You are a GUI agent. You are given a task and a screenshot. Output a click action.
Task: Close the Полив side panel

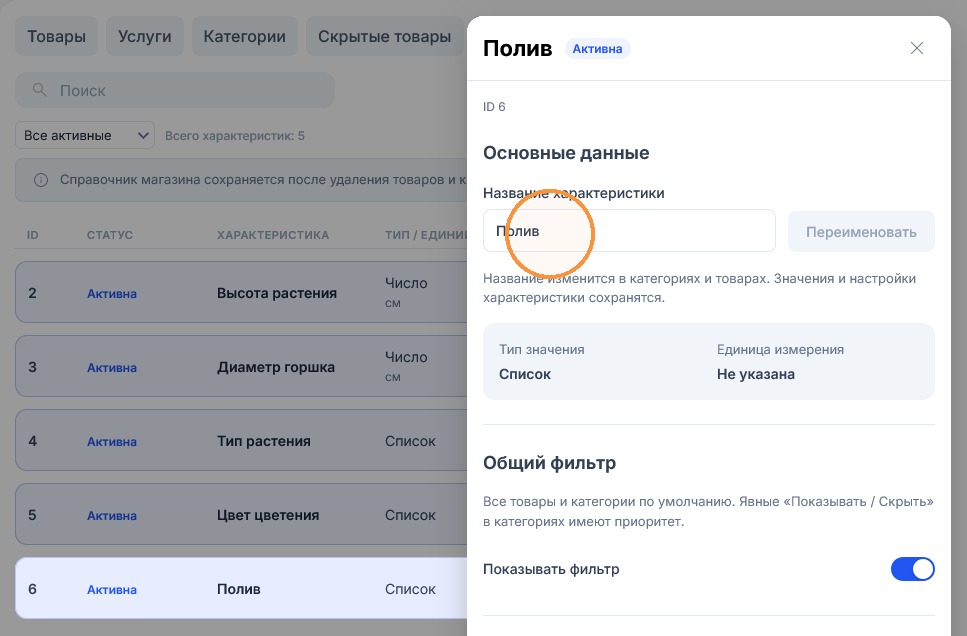[x=916, y=48]
